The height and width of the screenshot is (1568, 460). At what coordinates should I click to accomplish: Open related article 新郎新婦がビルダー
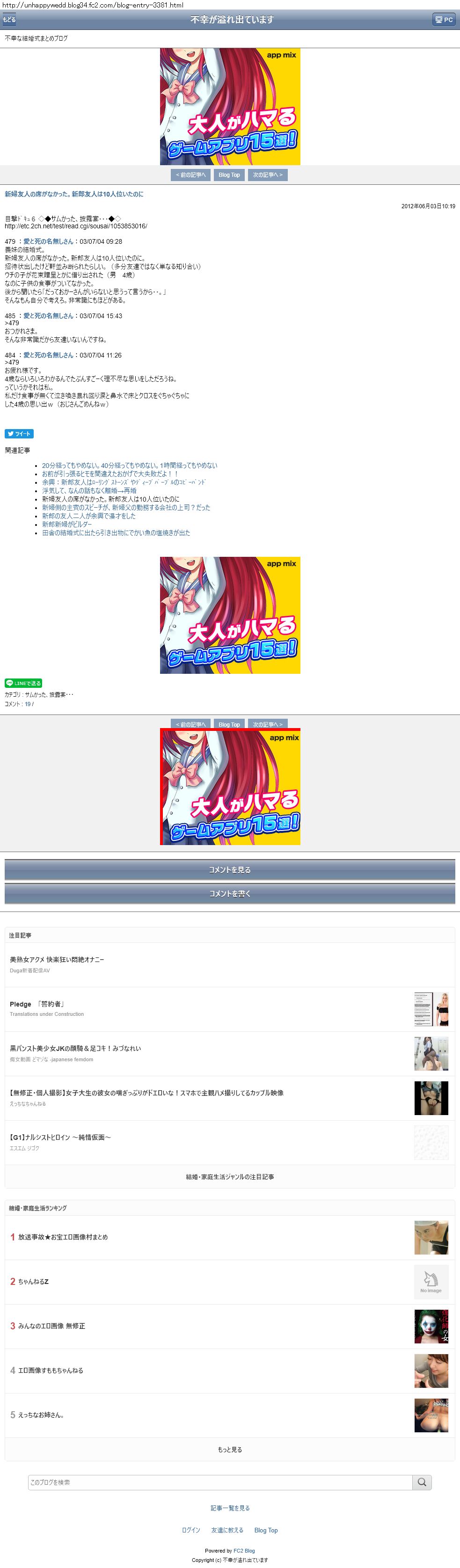pyautogui.click(x=67, y=524)
